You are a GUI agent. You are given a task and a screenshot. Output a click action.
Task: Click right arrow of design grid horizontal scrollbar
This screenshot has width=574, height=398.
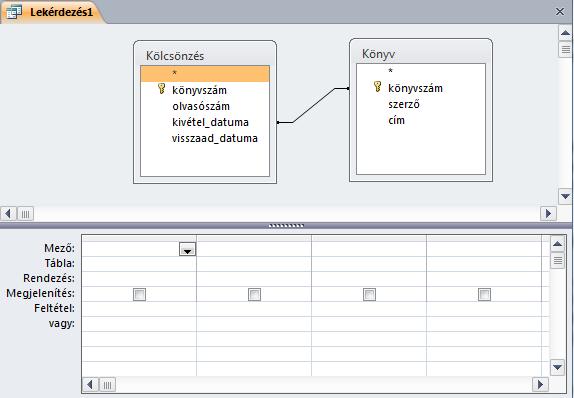click(x=540, y=384)
